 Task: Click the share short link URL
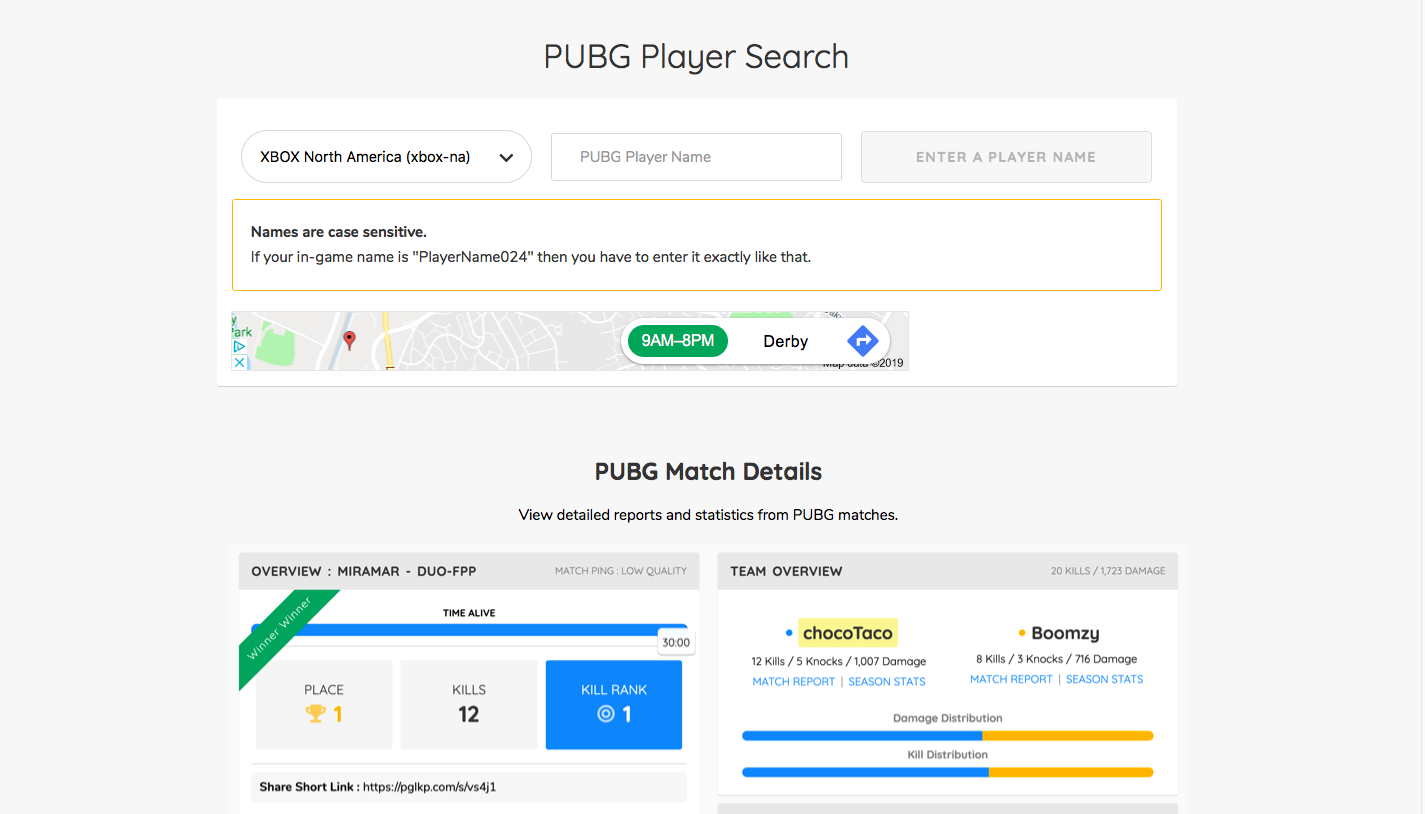(x=430, y=787)
